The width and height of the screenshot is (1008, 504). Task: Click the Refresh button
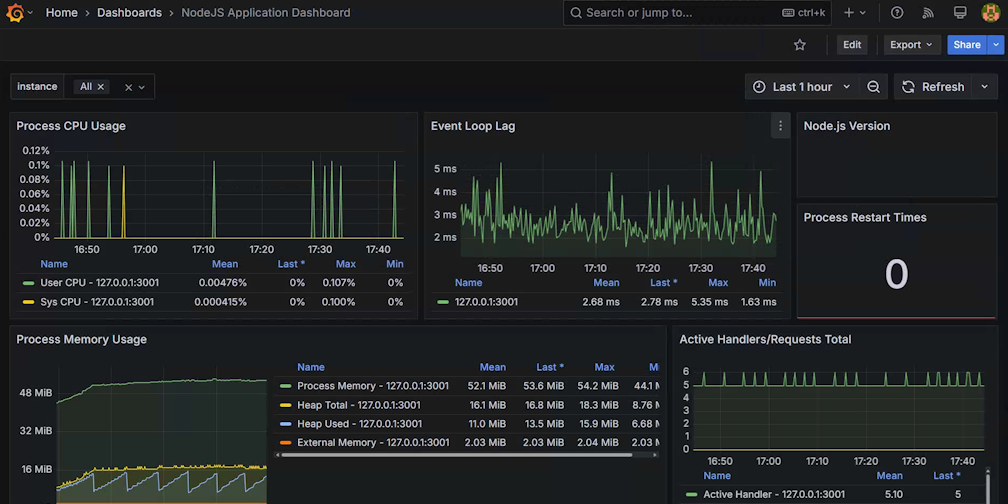(933, 87)
